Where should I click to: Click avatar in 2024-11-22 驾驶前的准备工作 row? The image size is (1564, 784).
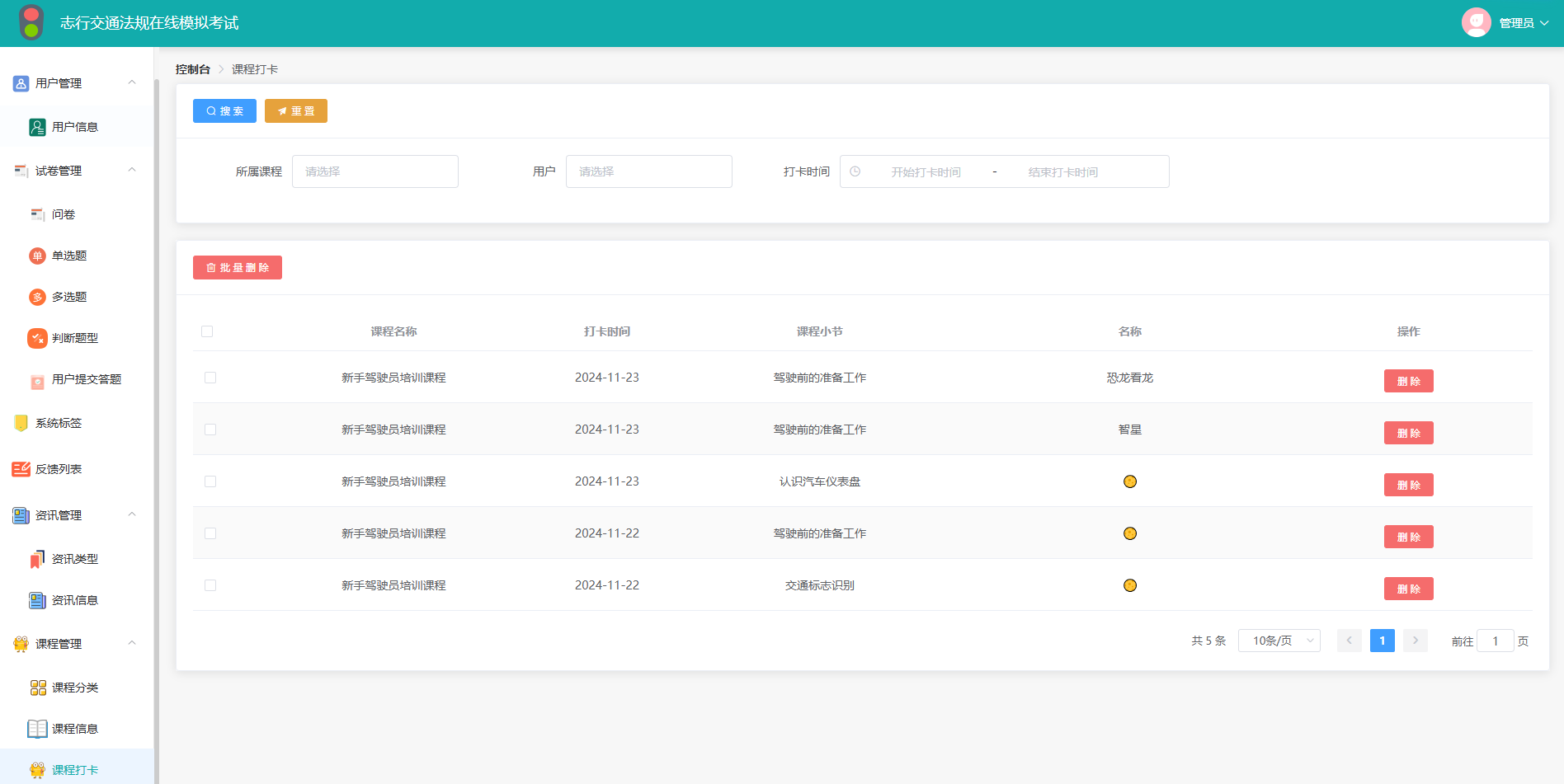(x=1130, y=533)
